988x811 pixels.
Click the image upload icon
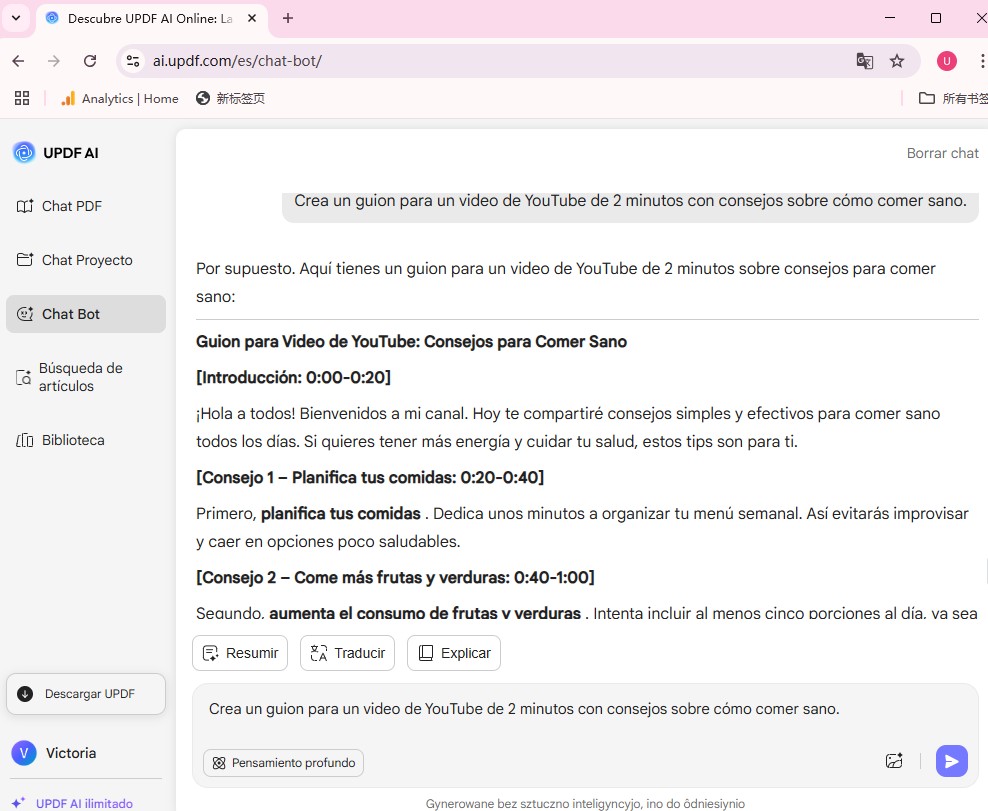894,761
